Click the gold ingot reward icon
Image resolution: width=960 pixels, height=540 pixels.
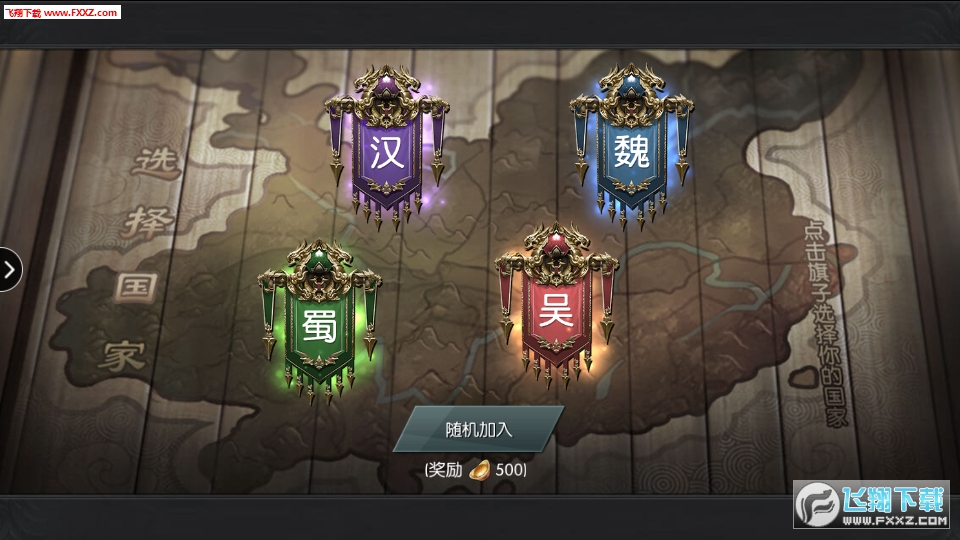[x=479, y=470]
